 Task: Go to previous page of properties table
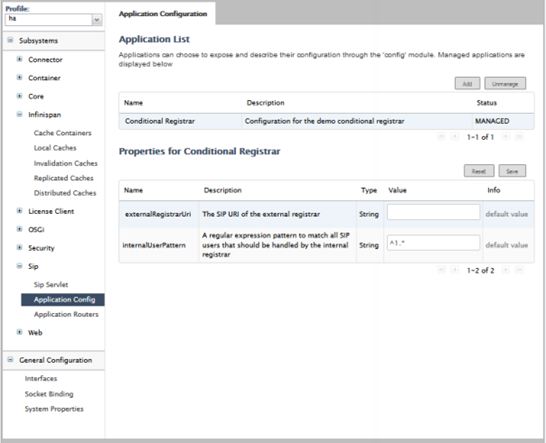[454, 270]
